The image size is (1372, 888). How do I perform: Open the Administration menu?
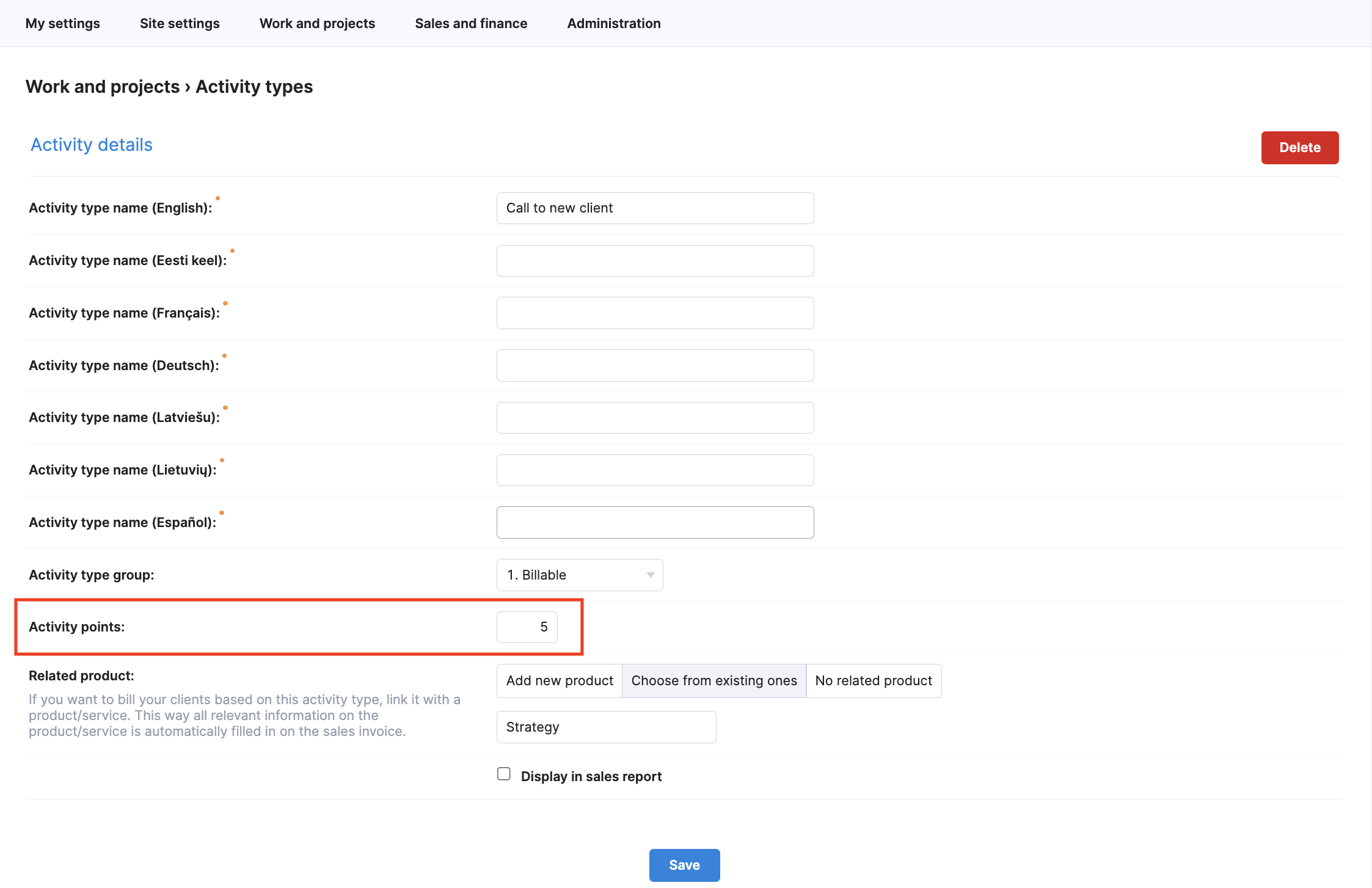pyautogui.click(x=614, y=23)
